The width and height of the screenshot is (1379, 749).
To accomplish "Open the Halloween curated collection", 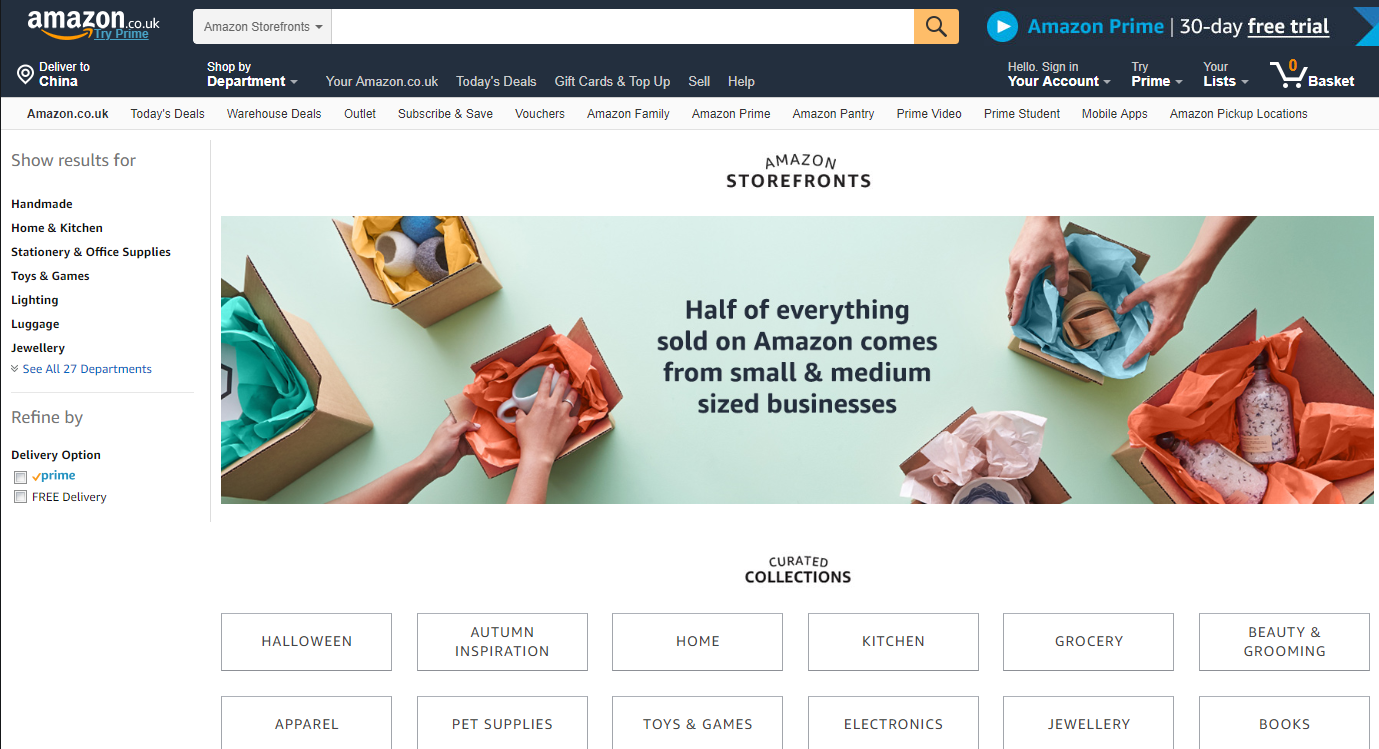I will [306, 642].
